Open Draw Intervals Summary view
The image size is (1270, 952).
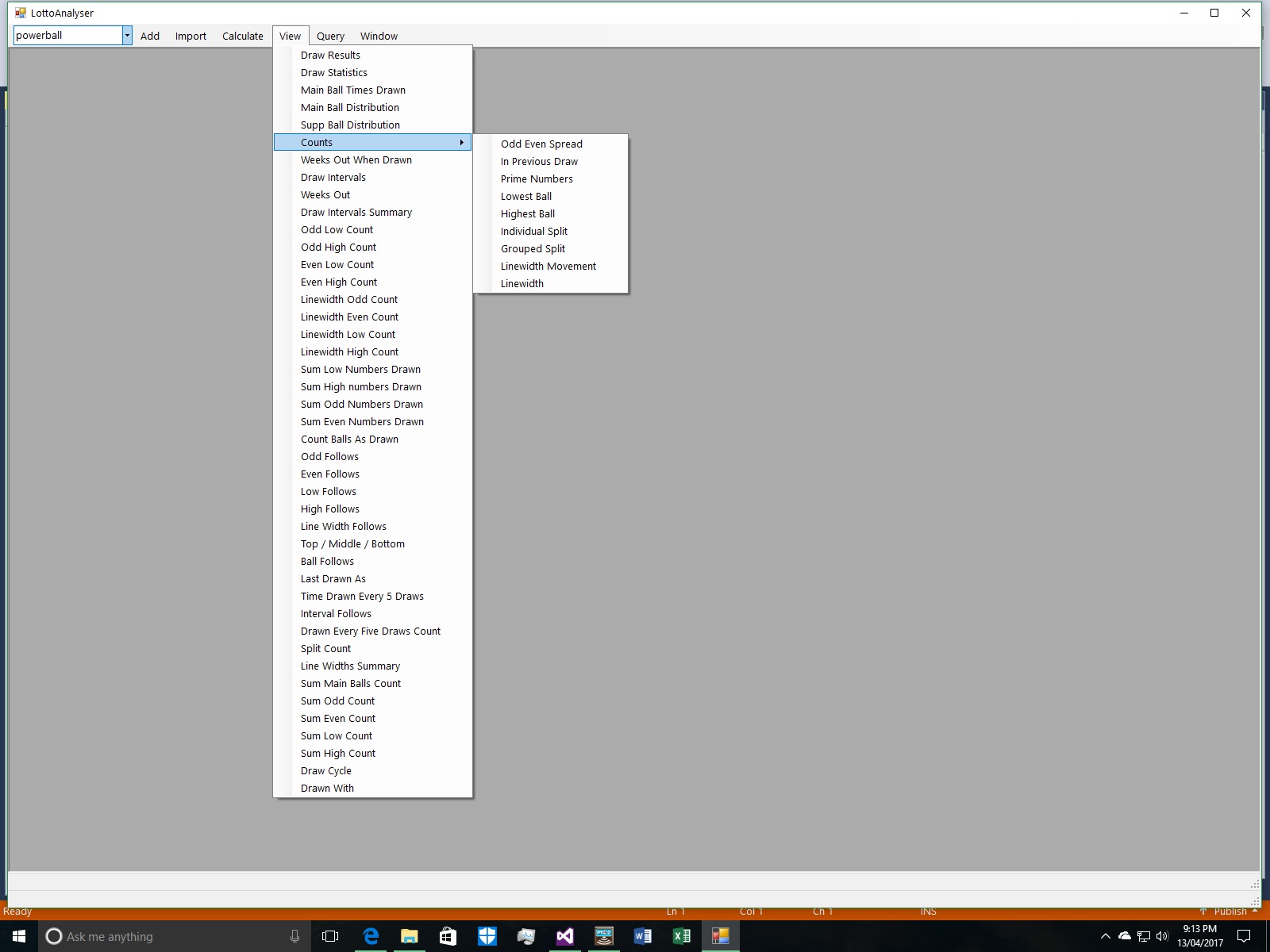point(372,212)
